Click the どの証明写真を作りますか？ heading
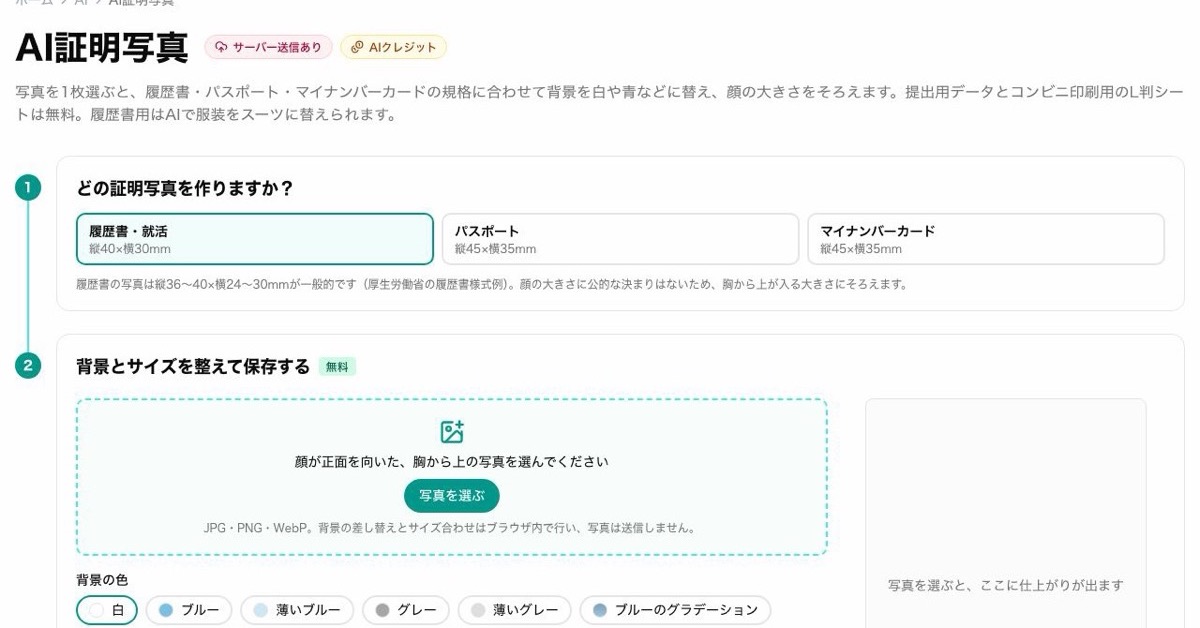The image size is (1200, 628). [x=184, y=188]
